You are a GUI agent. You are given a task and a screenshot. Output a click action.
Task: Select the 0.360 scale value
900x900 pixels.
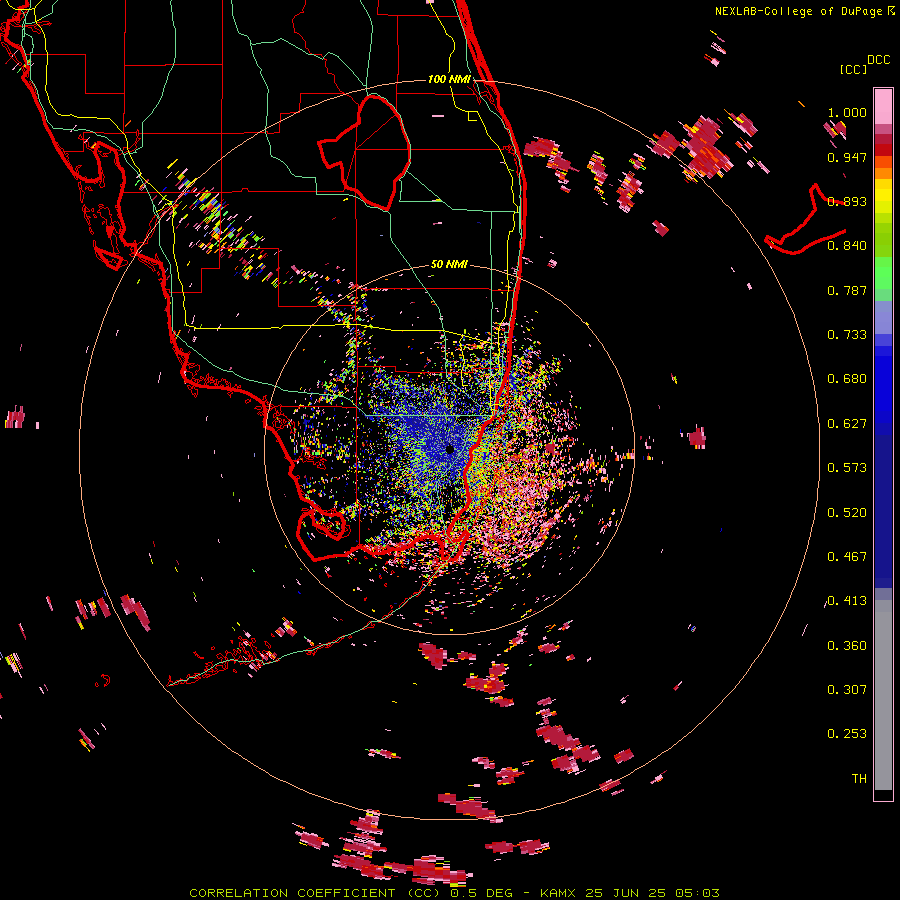[847, 646]
